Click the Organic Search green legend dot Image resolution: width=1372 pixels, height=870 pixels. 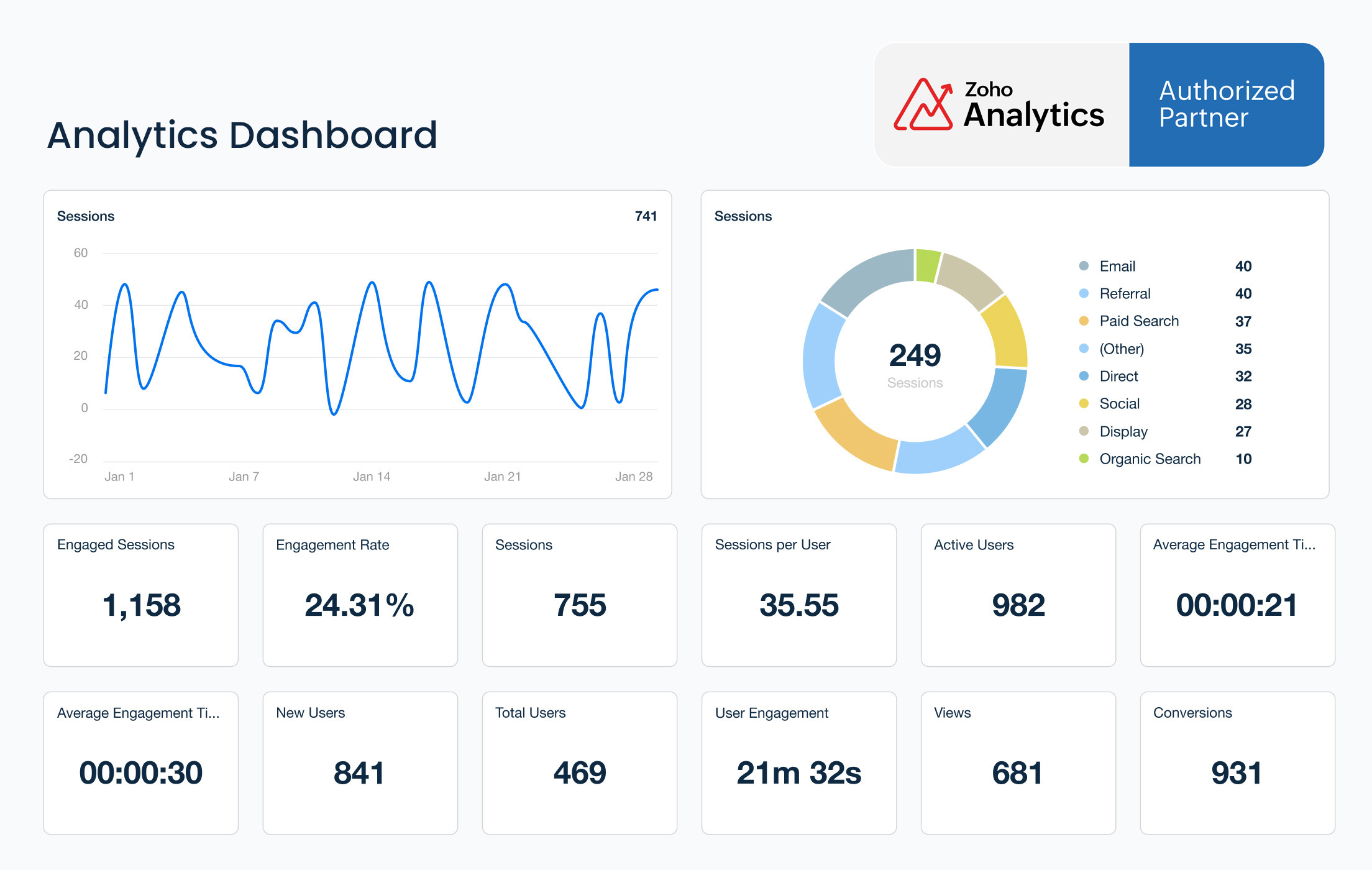[x=1084, y=459]
